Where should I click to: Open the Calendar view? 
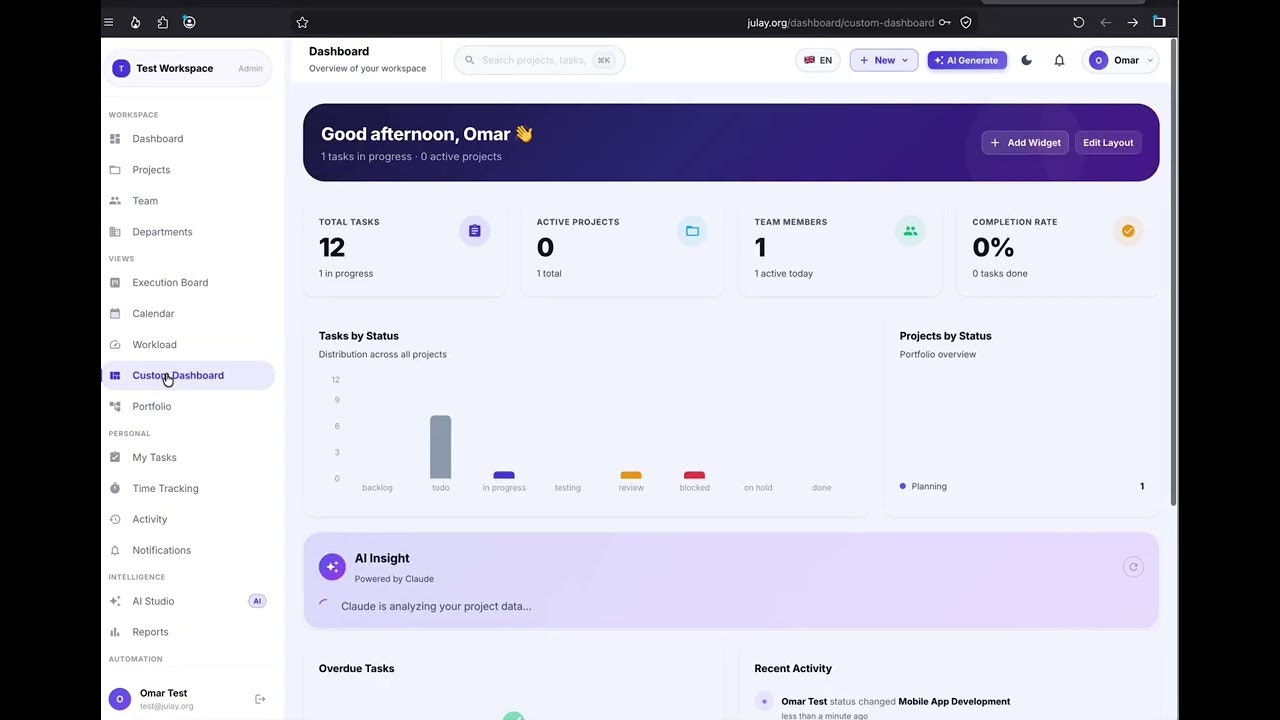click(x=188, y=314)
